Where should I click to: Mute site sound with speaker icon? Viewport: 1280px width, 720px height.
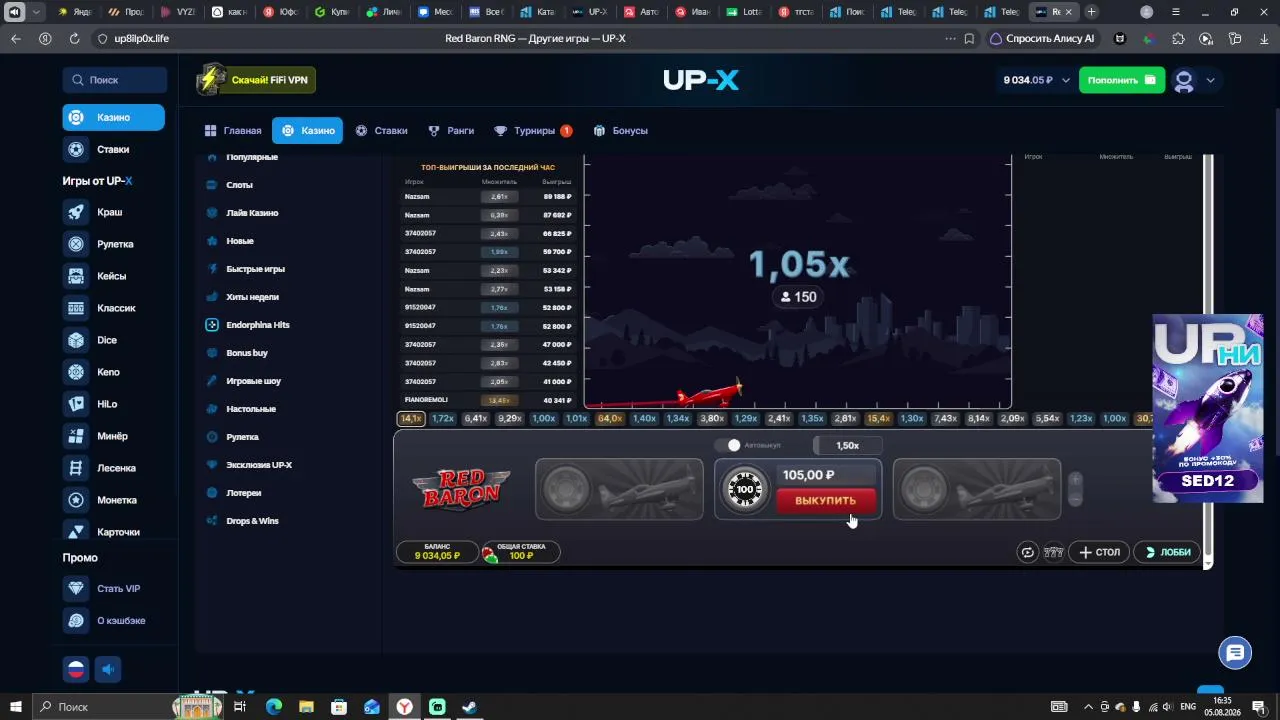pos(108,669)
